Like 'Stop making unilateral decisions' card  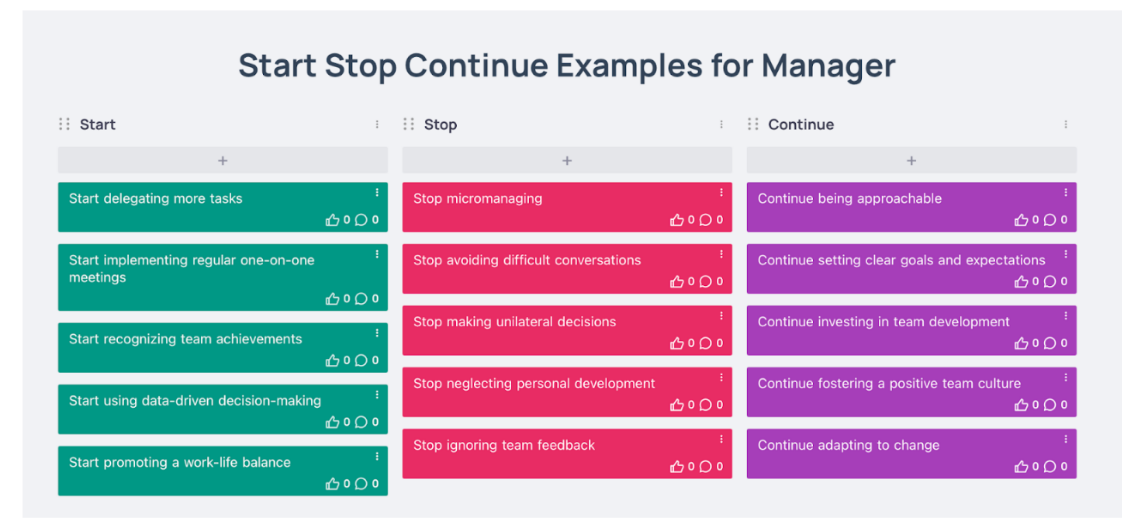coord(677,343)
